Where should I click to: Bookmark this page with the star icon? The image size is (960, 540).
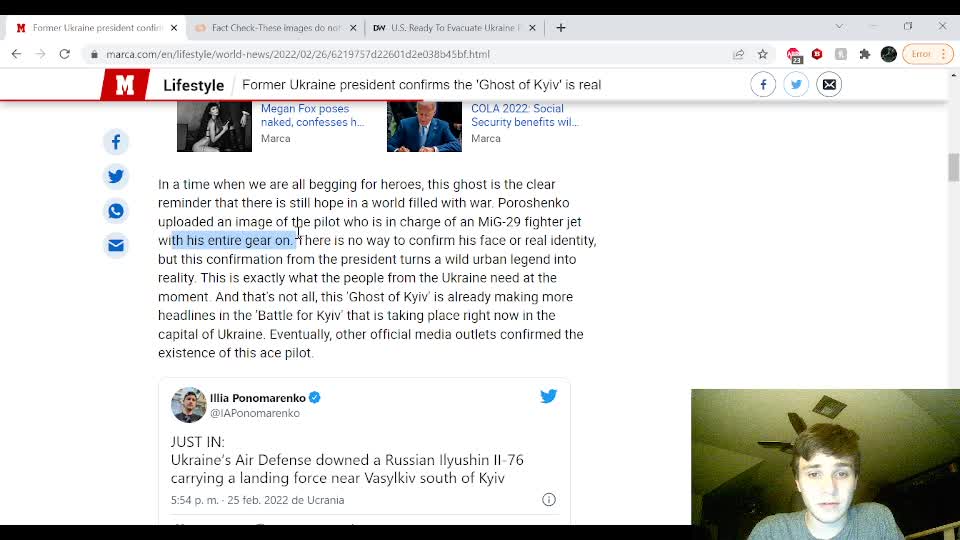(762, 54)
